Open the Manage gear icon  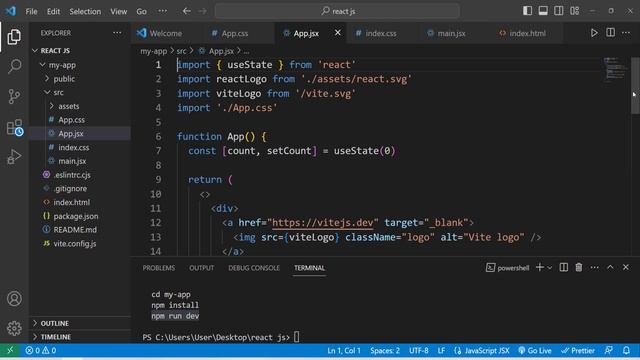14,328
